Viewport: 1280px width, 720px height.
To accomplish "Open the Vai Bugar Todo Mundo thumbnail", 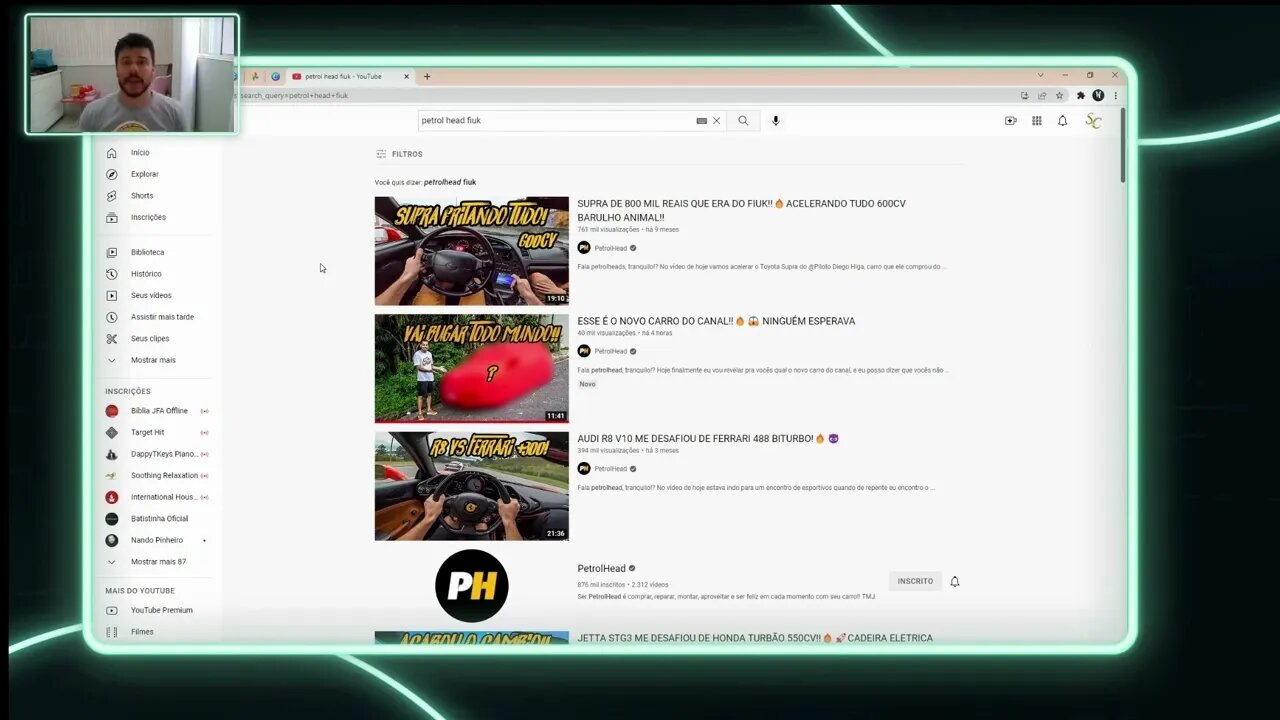I will coord(472,368).
